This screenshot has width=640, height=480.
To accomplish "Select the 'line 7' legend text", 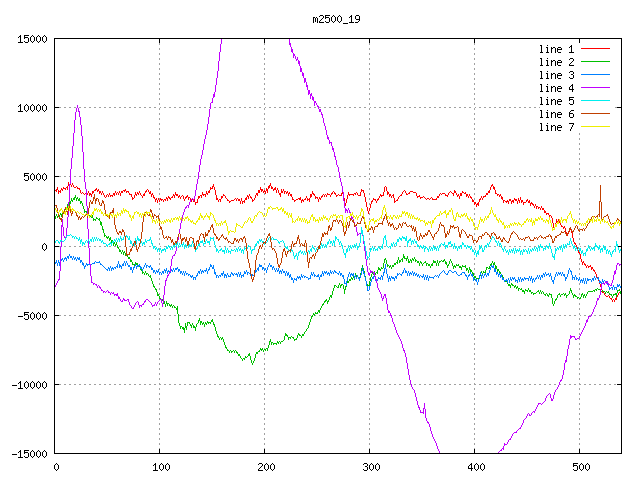I will coord(557,127).
